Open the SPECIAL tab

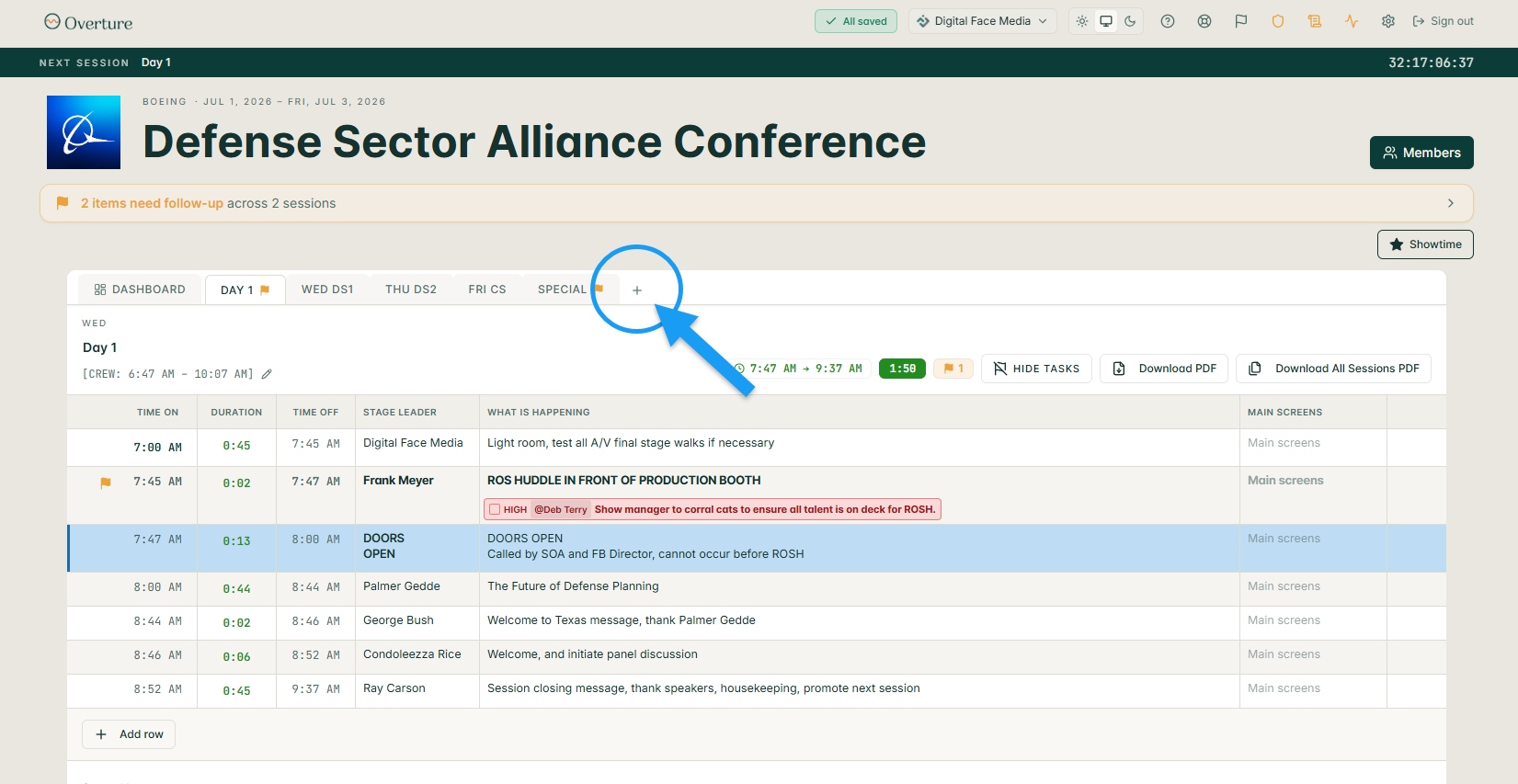point(570,290)
